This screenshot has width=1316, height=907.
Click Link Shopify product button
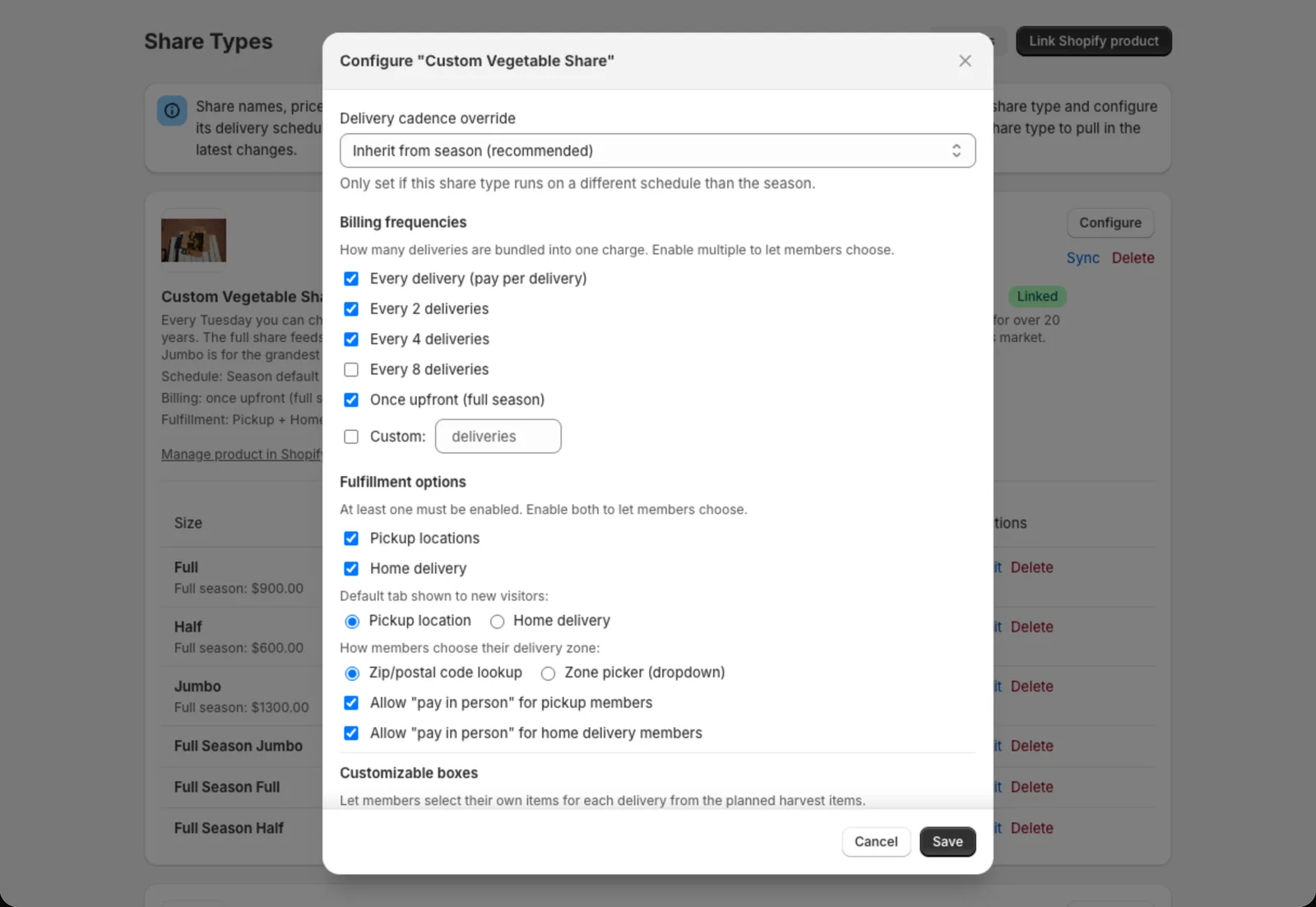[1093, 41]
